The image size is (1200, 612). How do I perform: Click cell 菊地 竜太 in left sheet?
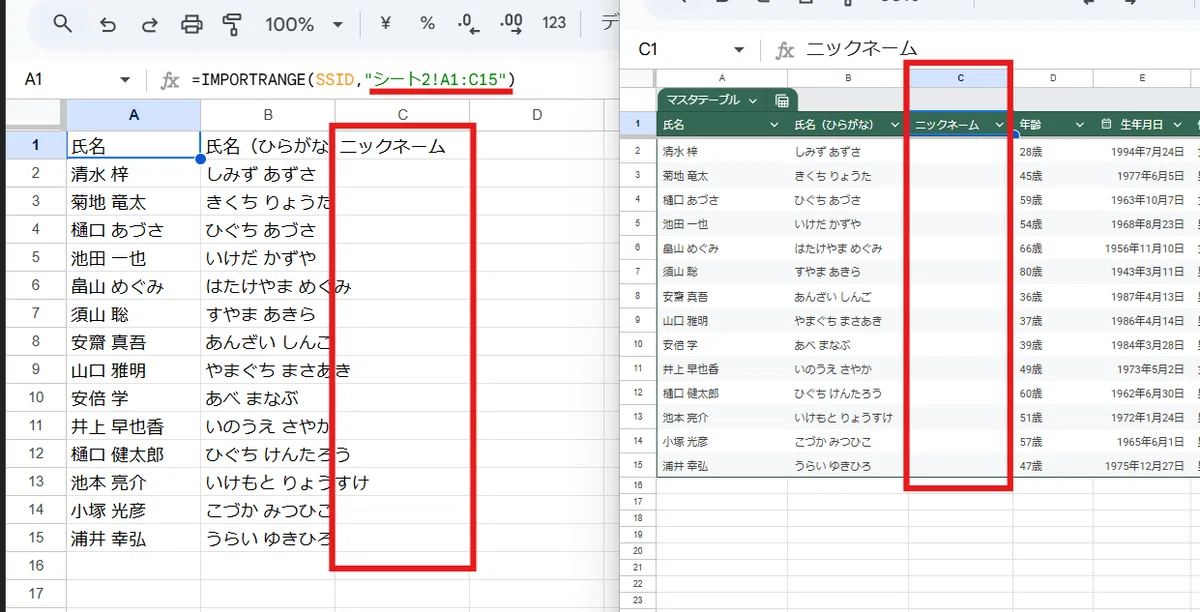(134, 202)
